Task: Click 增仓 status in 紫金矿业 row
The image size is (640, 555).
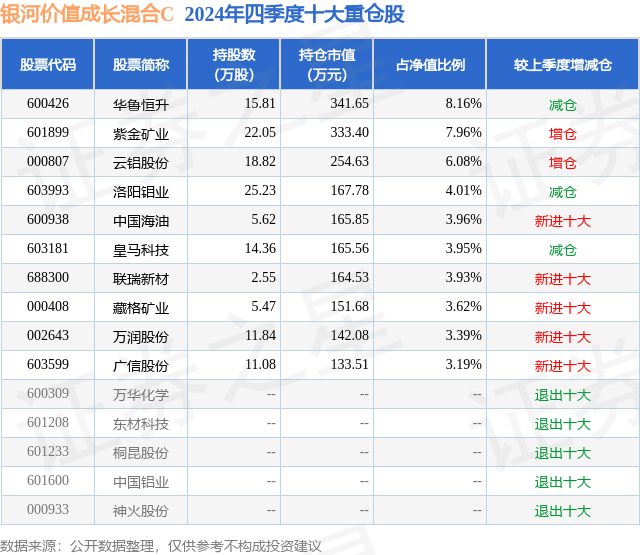Action: tap(563, 134)
